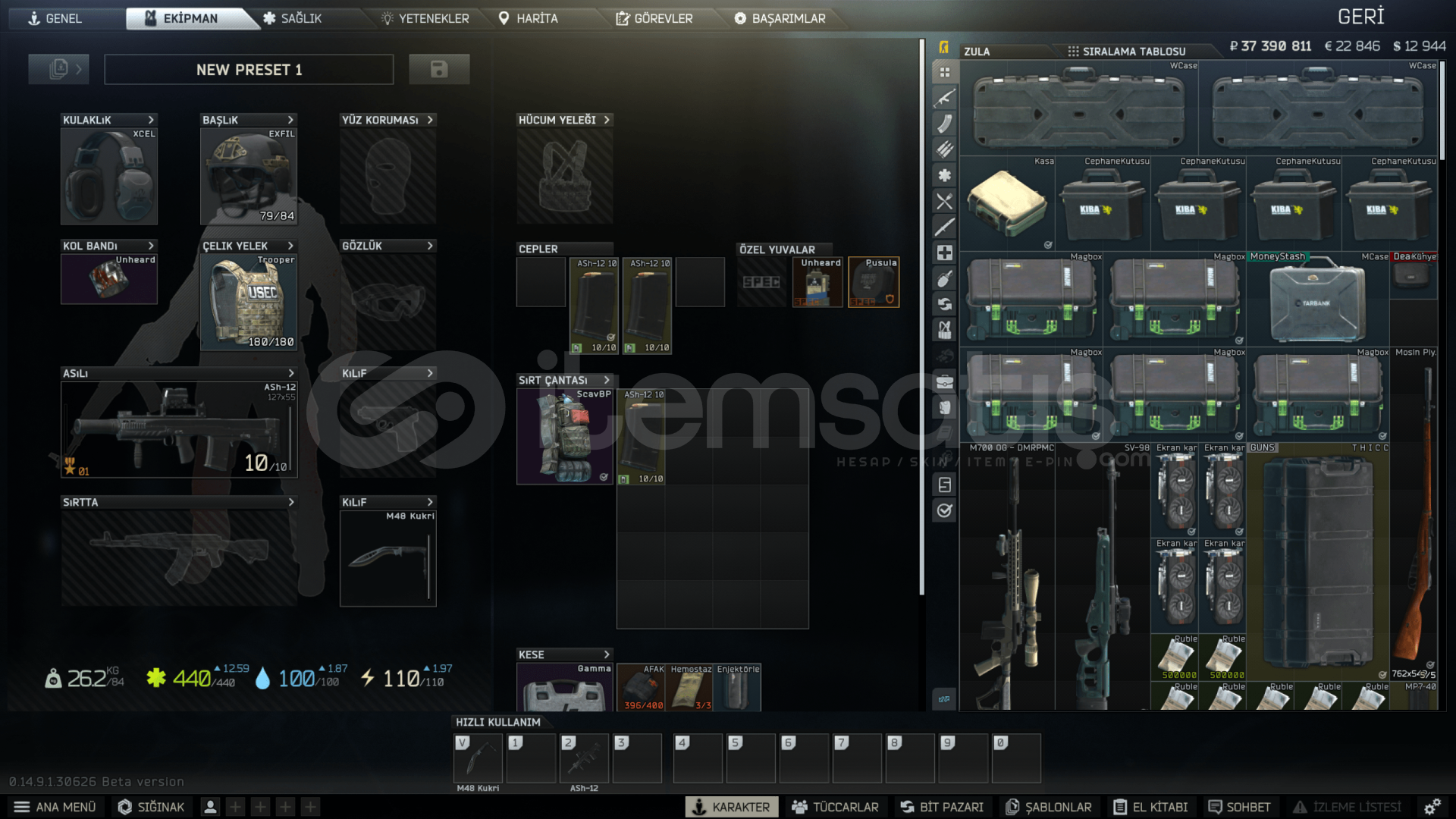This screenshot has height=819, width=1456.
Task: Edit the NEW PRESET 1 name field
Action: [249, 69]
